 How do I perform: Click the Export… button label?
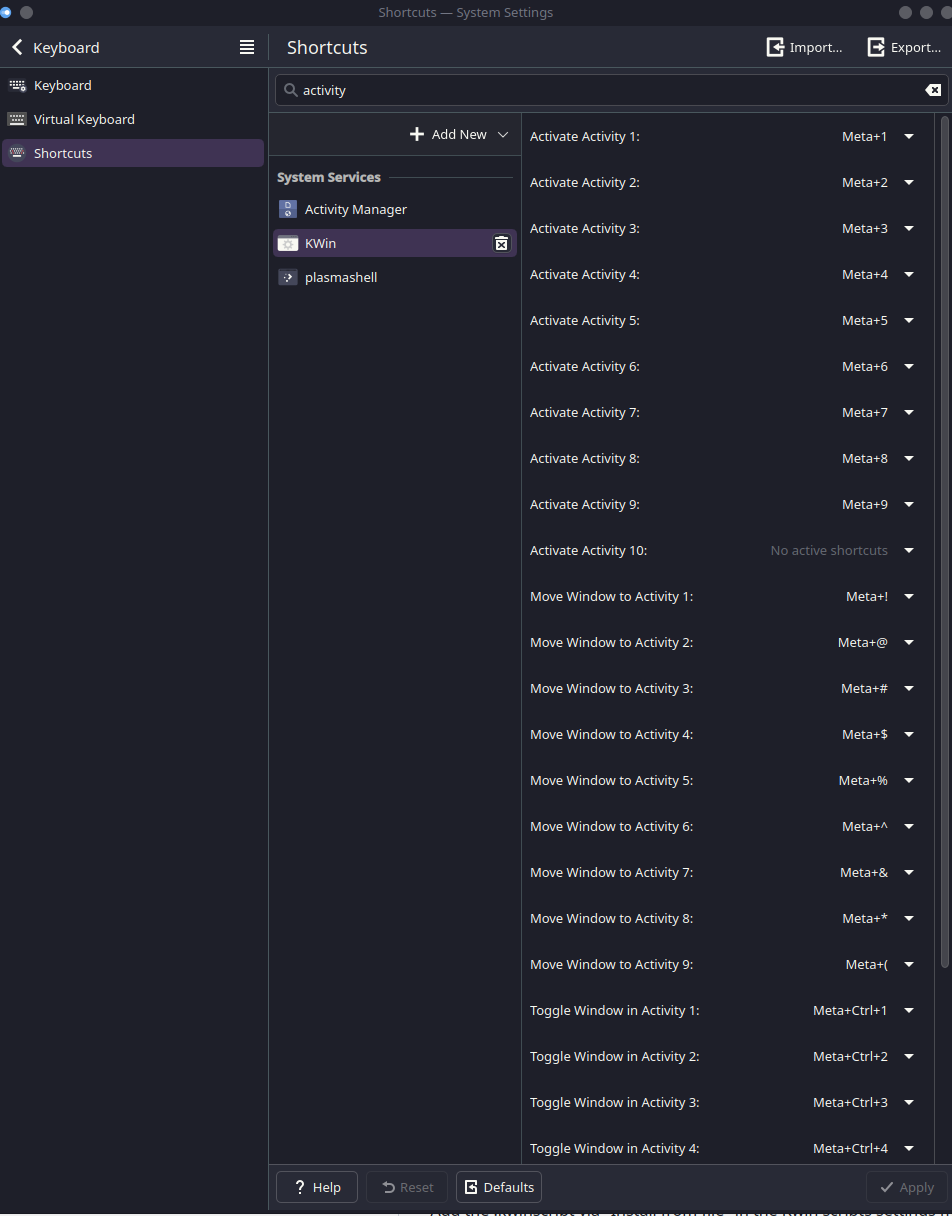pyautogui.click(x=916, y=47)
